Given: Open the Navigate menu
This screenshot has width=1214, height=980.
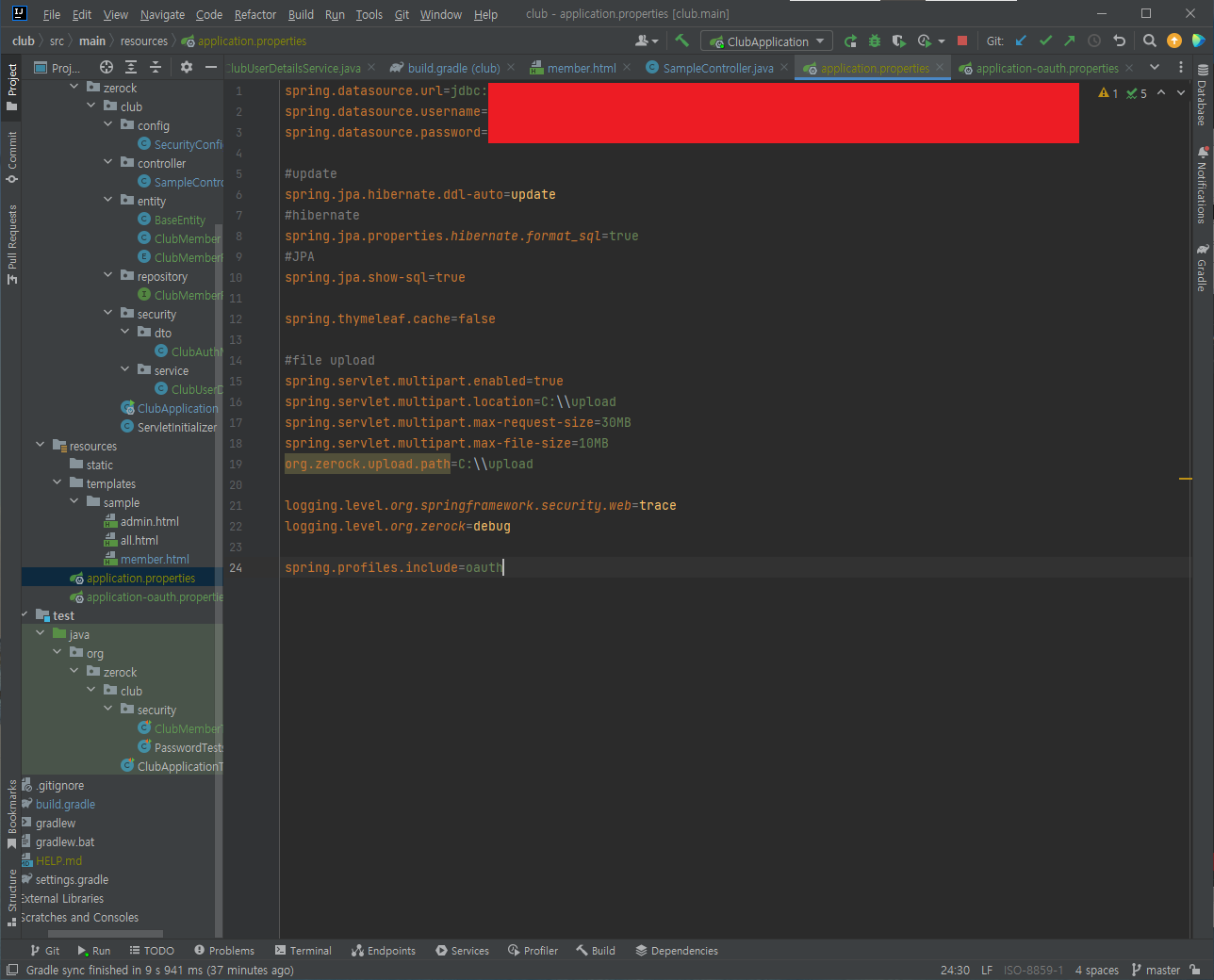Looking at the screenshot, I should tap(162, 14).
